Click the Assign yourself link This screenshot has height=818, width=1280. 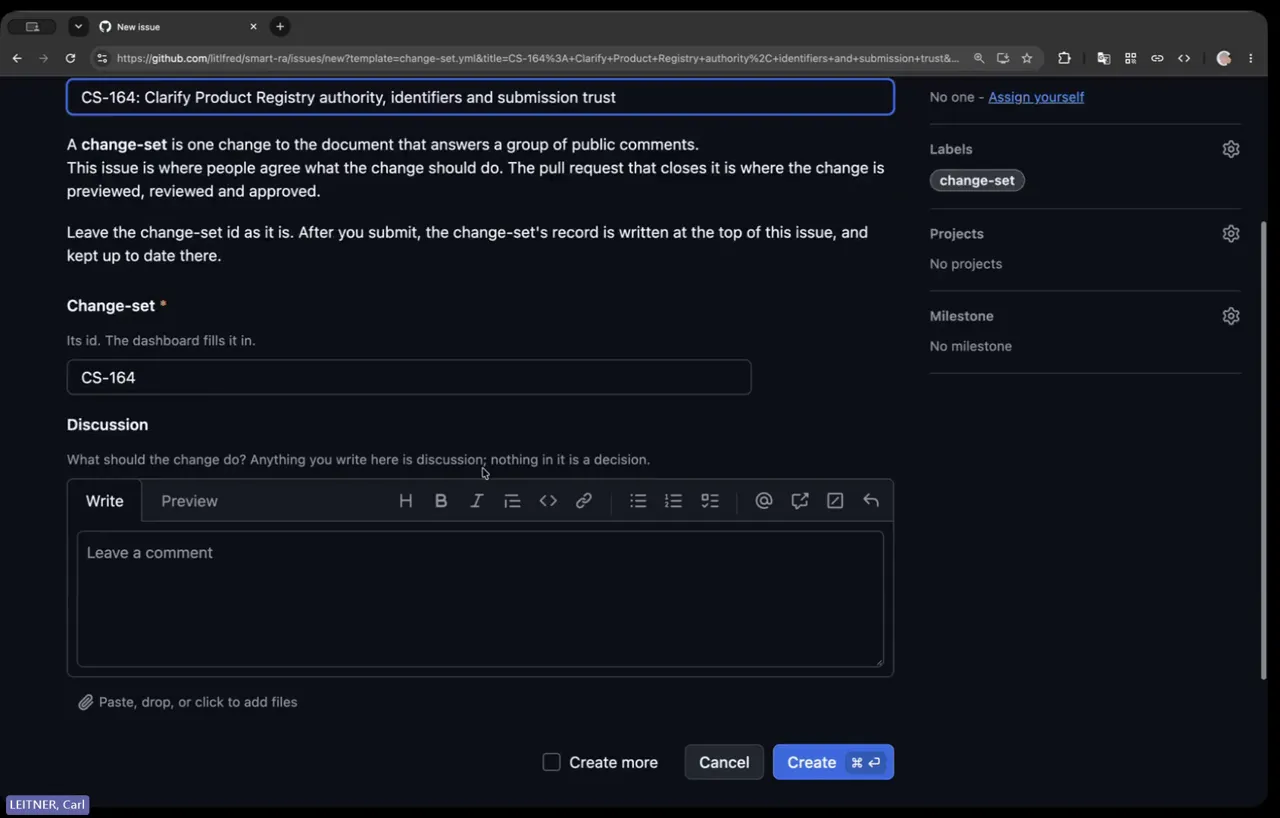1036,97
